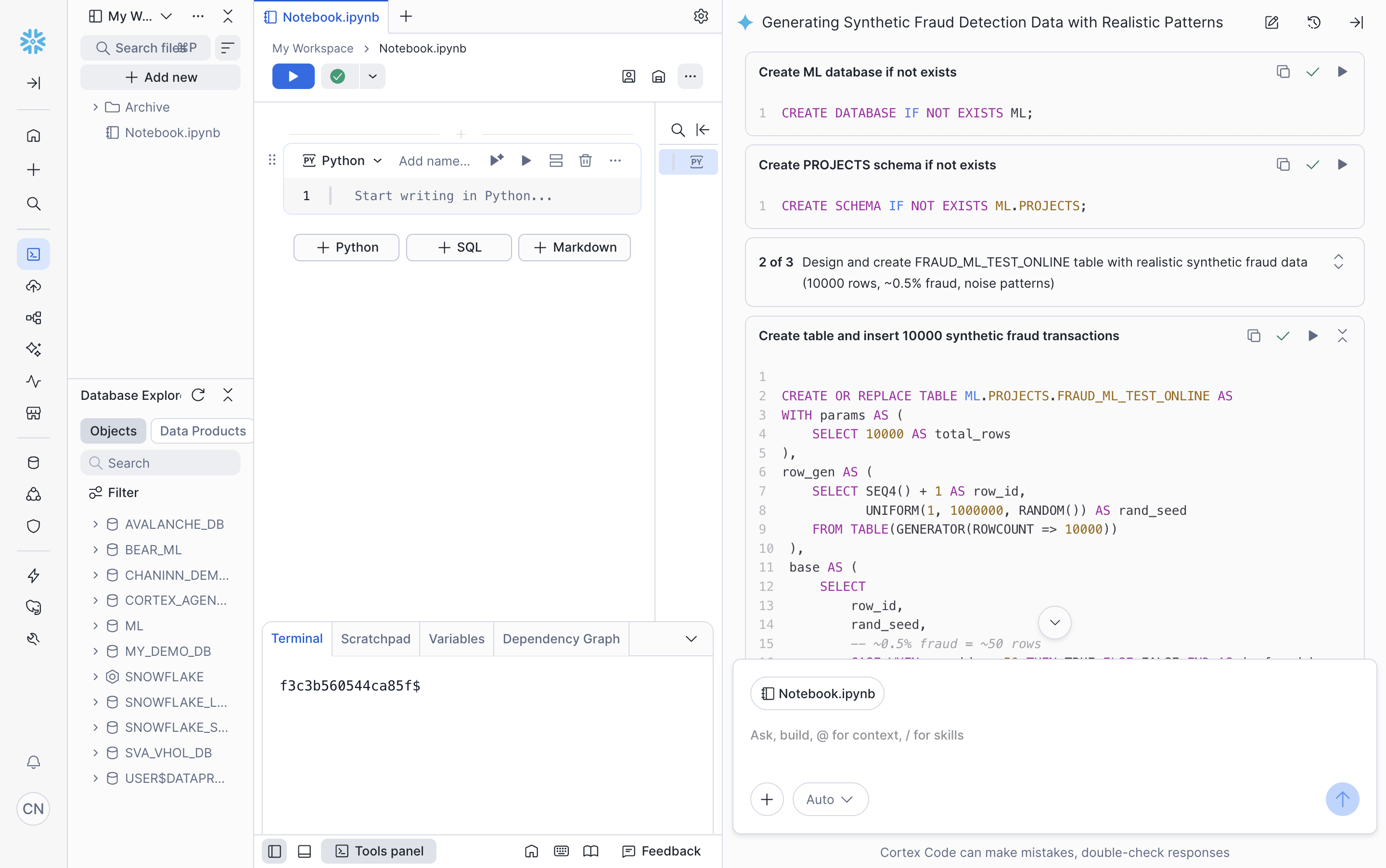Switch to the Data Products tab
Screen dimensions: 1386x868
[x=202, y=431]
